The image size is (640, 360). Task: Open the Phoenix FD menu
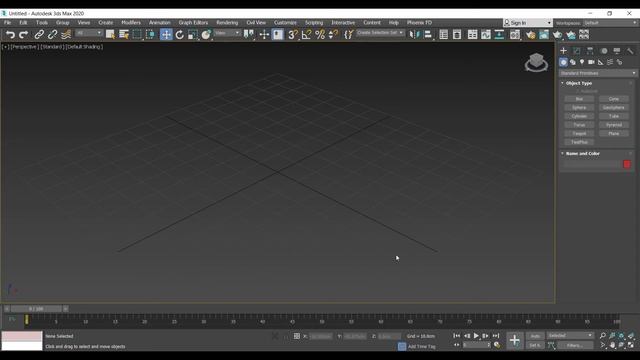(419, 23)
